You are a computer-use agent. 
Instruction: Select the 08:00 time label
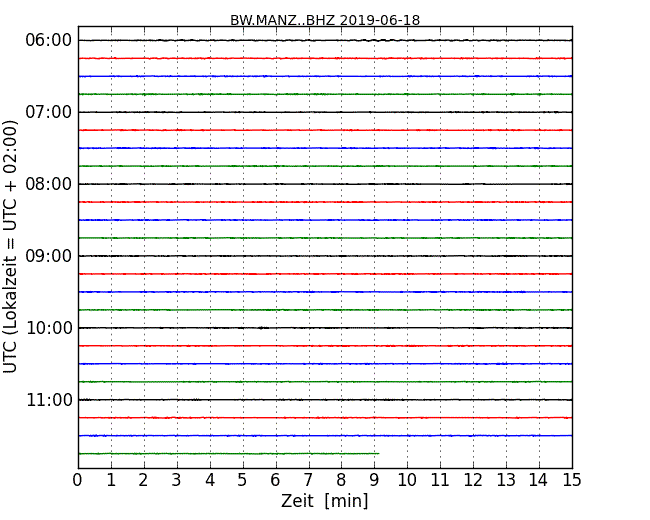click(49, 184)
